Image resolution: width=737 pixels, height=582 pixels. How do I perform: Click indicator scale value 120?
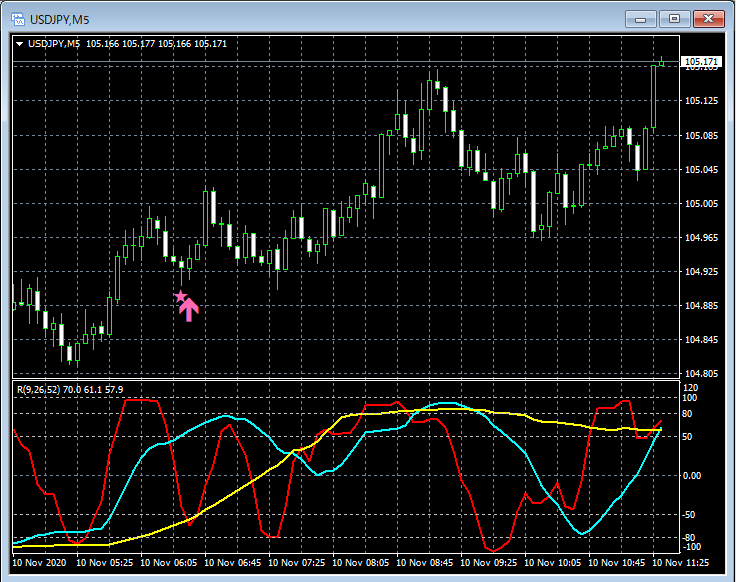(x=690, y=388)
